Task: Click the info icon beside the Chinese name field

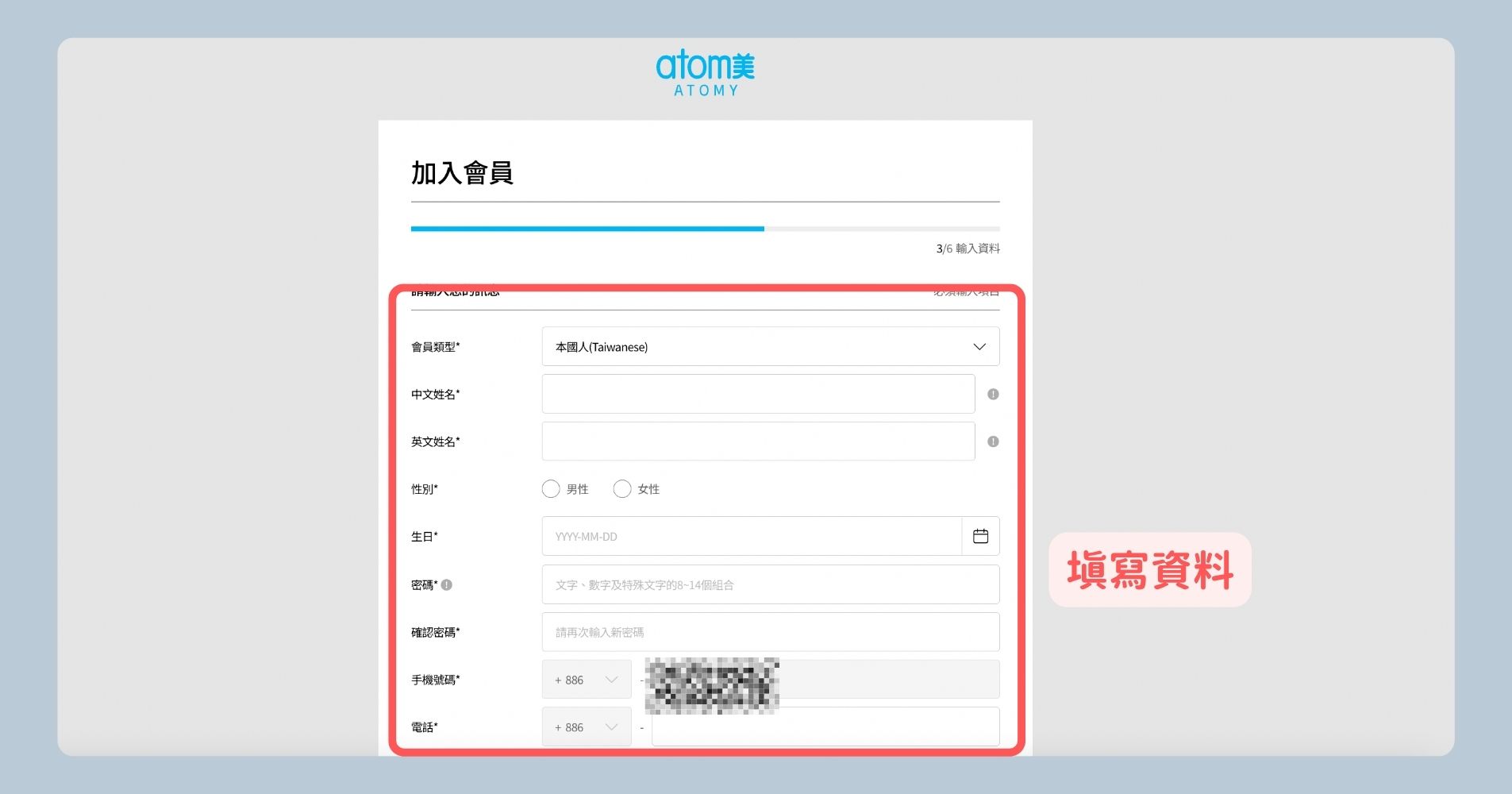Action: tap(992, 394)
